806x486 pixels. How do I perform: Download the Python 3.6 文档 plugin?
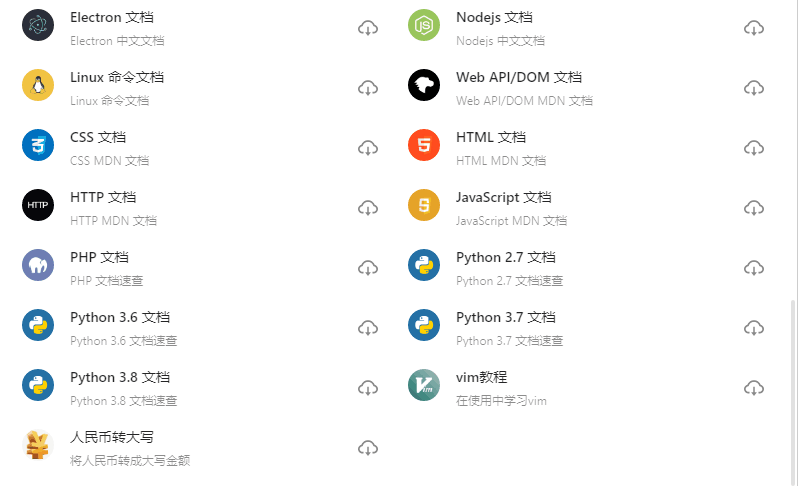[368, 328]
